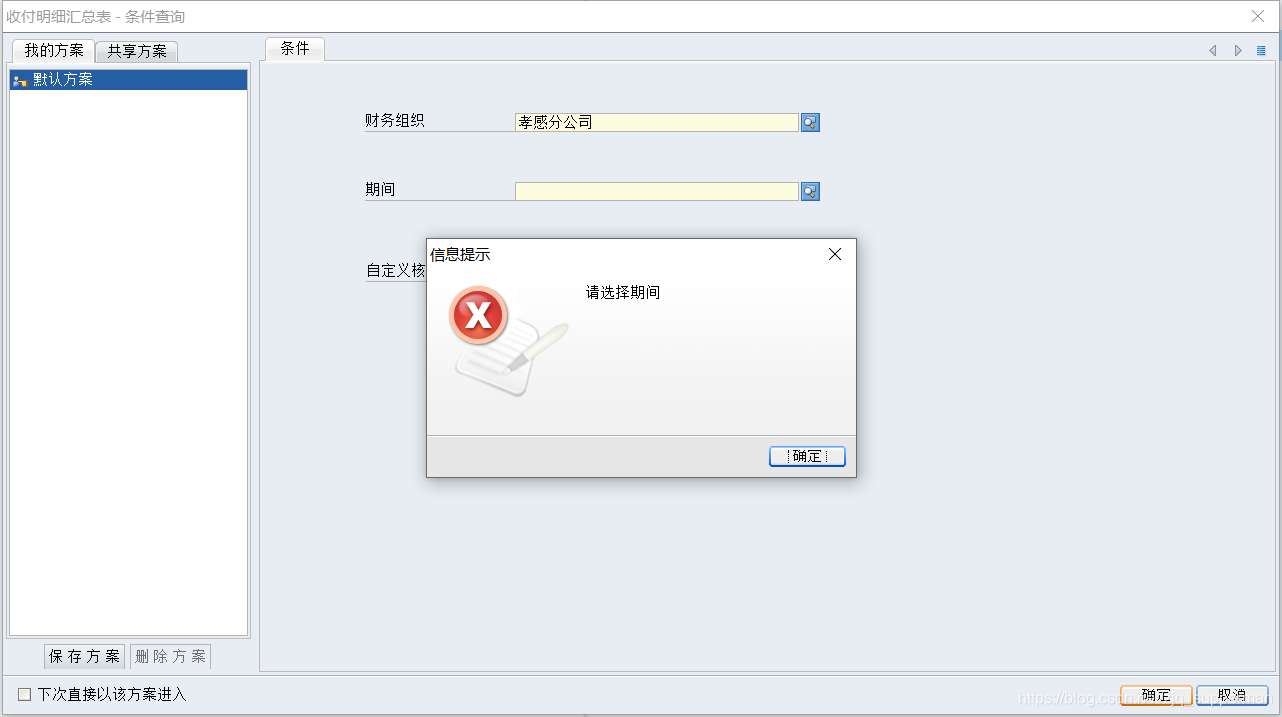Click the bottom 确定 button of query window

(x=1156, y=695)
